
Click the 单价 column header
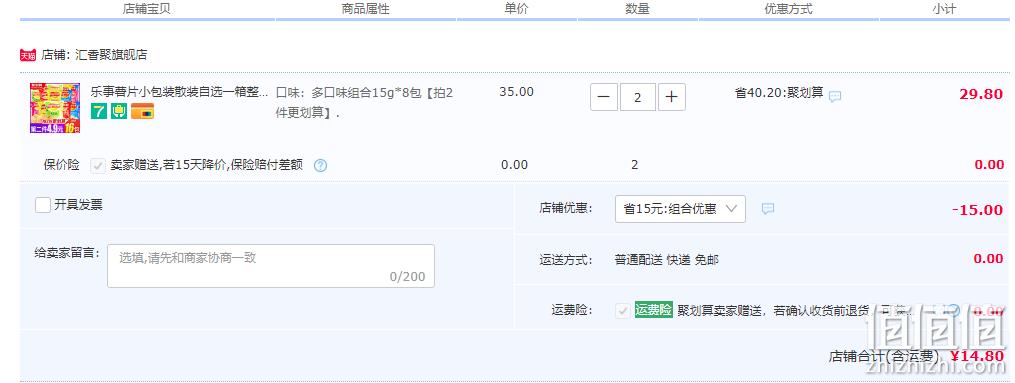tap(517, 9)
